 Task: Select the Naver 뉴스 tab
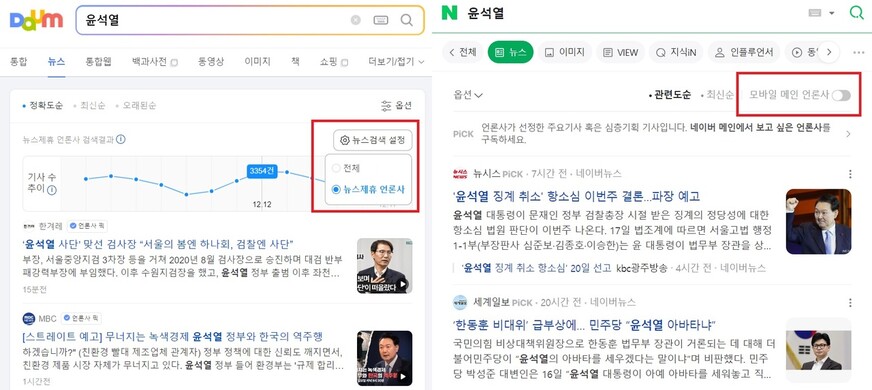point(511,52)
